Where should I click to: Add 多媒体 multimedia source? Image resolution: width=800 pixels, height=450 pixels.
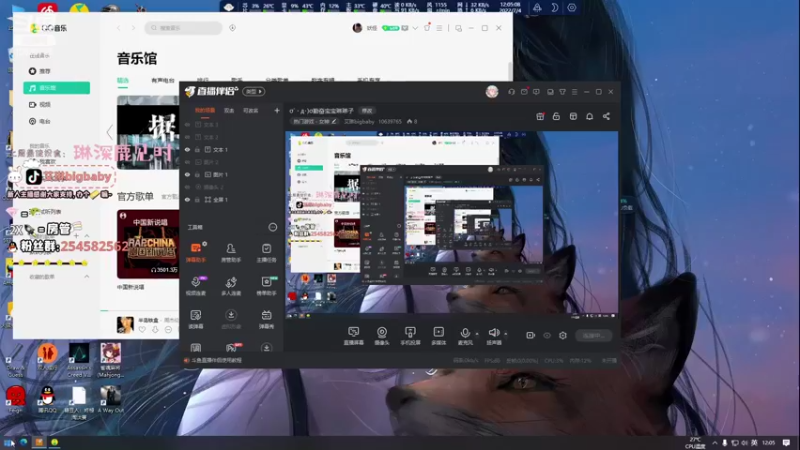tap(439, 336)
